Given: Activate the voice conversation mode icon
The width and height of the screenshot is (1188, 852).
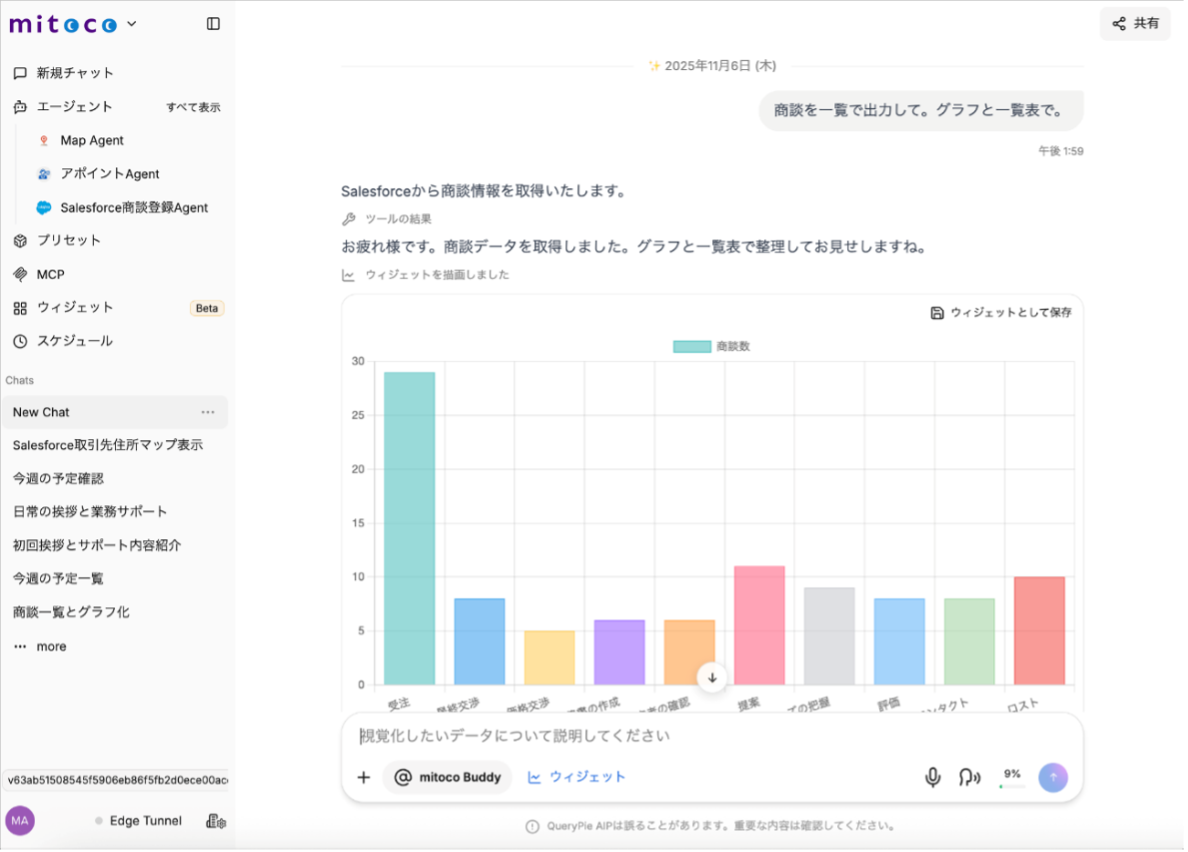Looking at the screenshot, I should click(967, 776).
